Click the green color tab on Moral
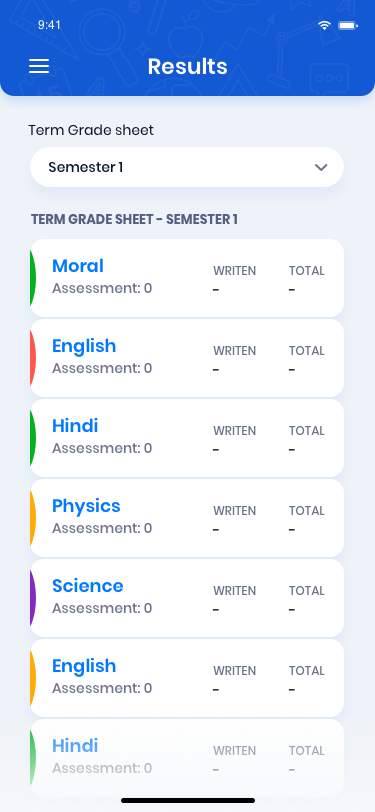The height and width of the screenshot is (812, 375). click(x=33, y=278)
